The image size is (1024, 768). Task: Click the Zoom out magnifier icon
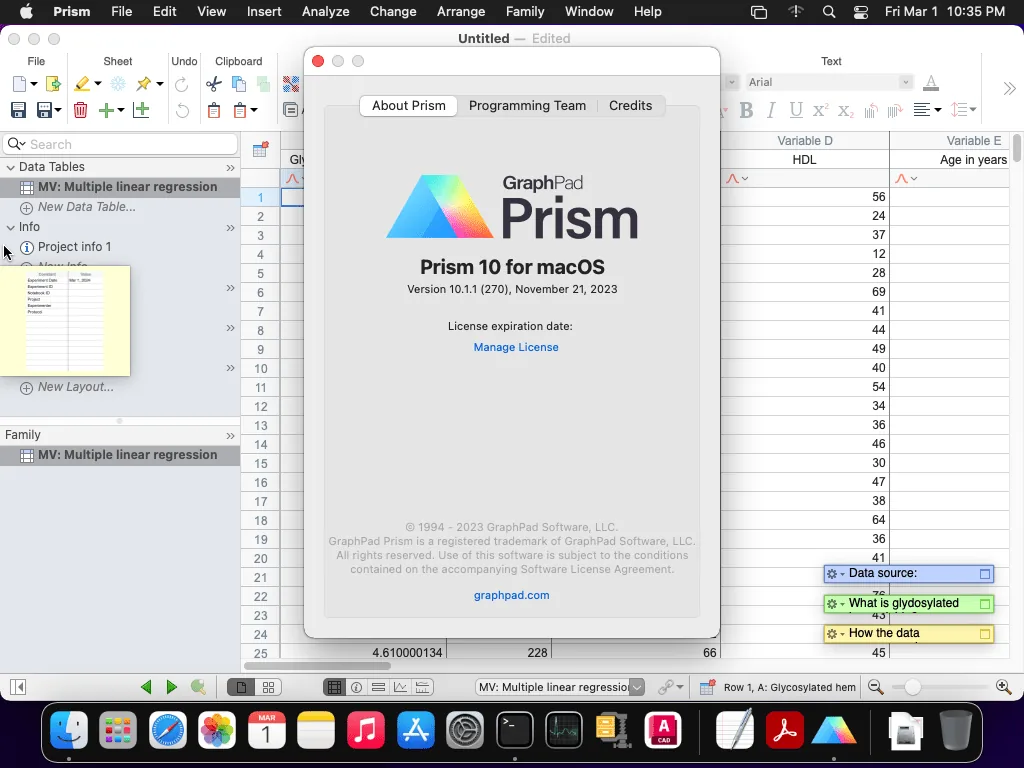(876, 686)
